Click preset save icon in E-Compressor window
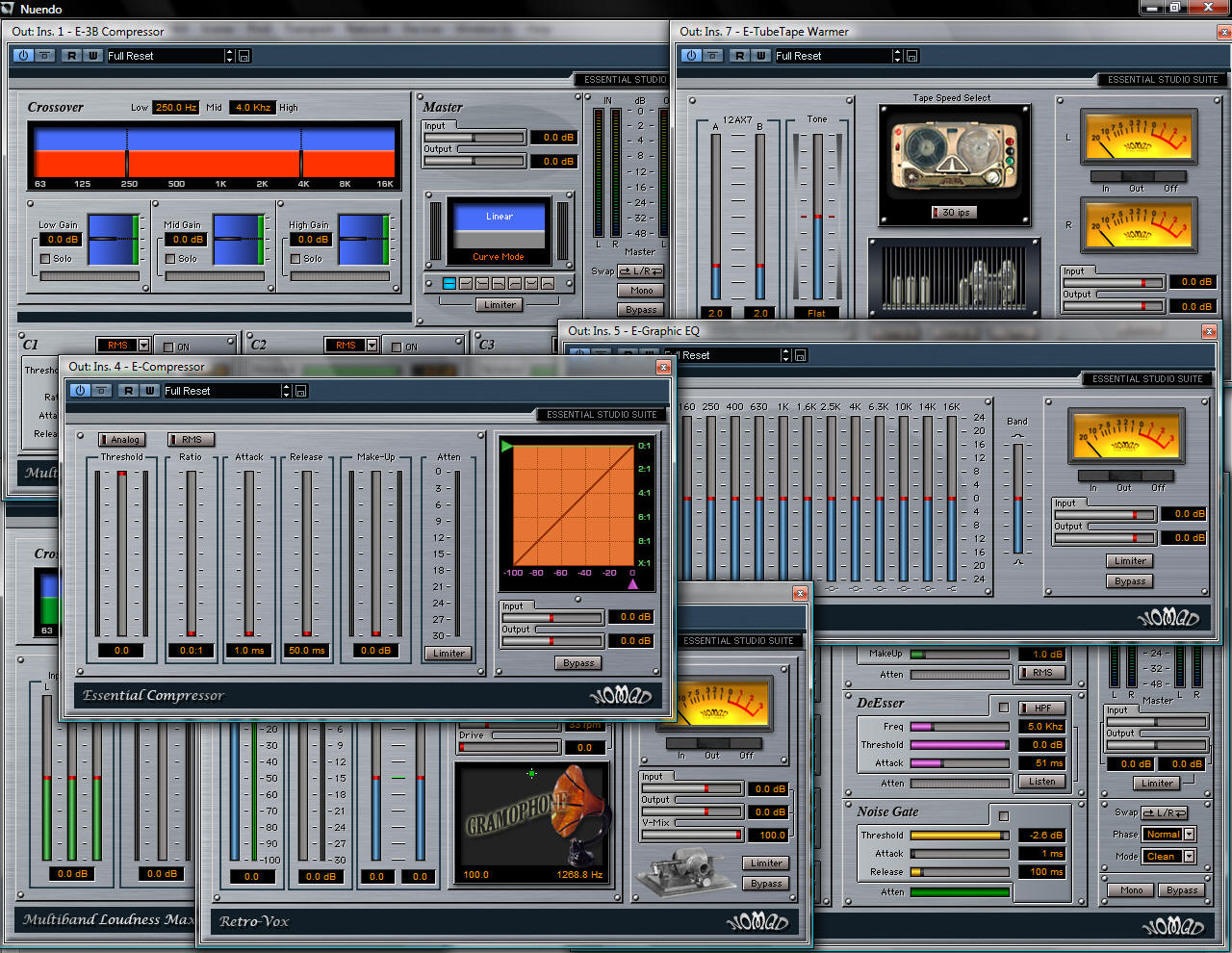The width and height of the screenshot is (1232, 953). tap(300, 391)
